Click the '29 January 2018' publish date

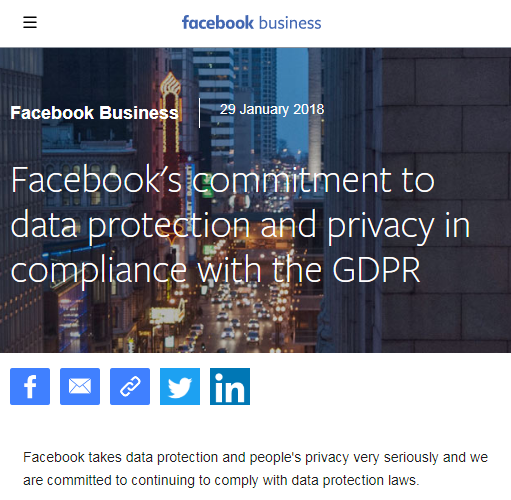pos(272,109)
